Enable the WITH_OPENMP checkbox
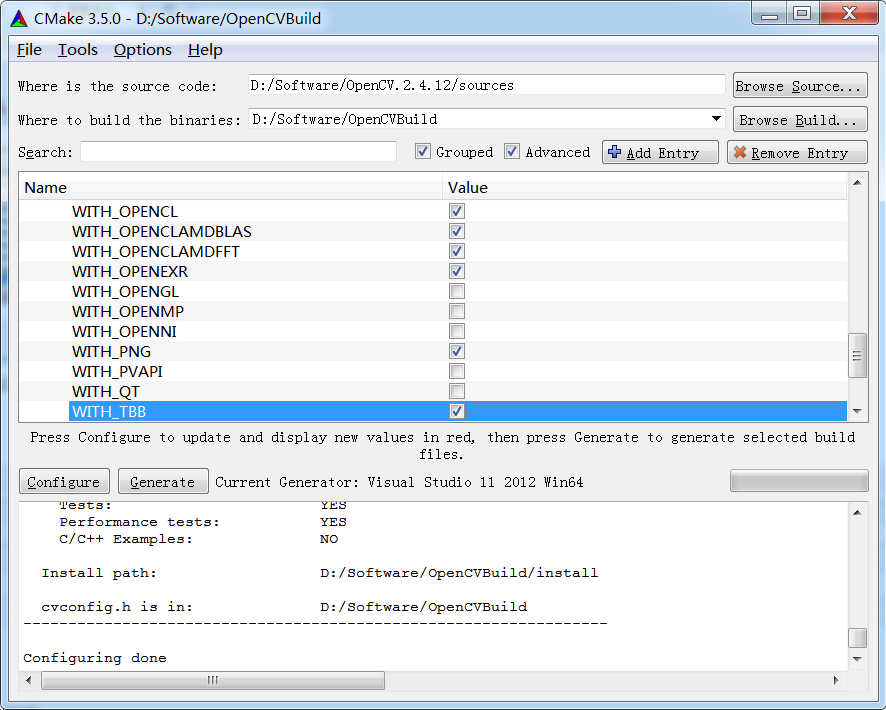This screenshot has height=710, width=886. click(x=457, y=311)
